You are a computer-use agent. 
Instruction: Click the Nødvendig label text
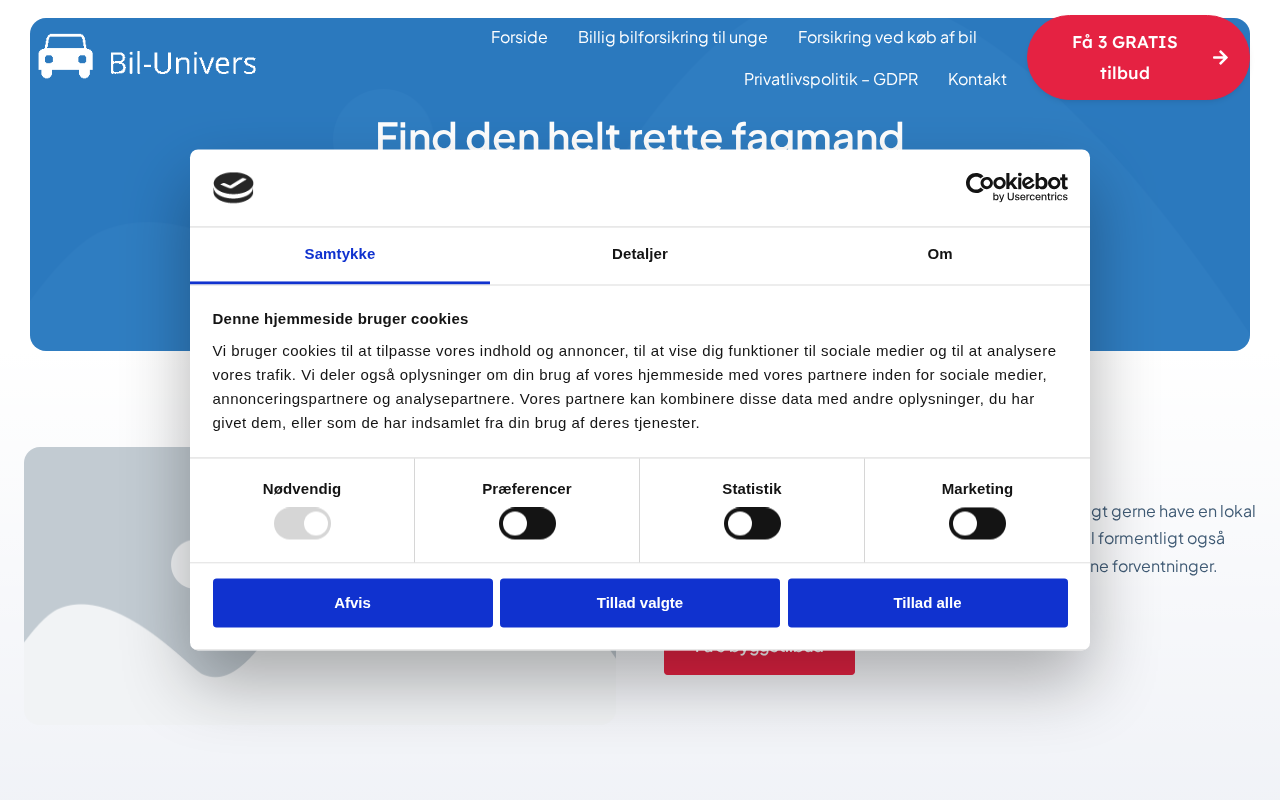point(302,489)
